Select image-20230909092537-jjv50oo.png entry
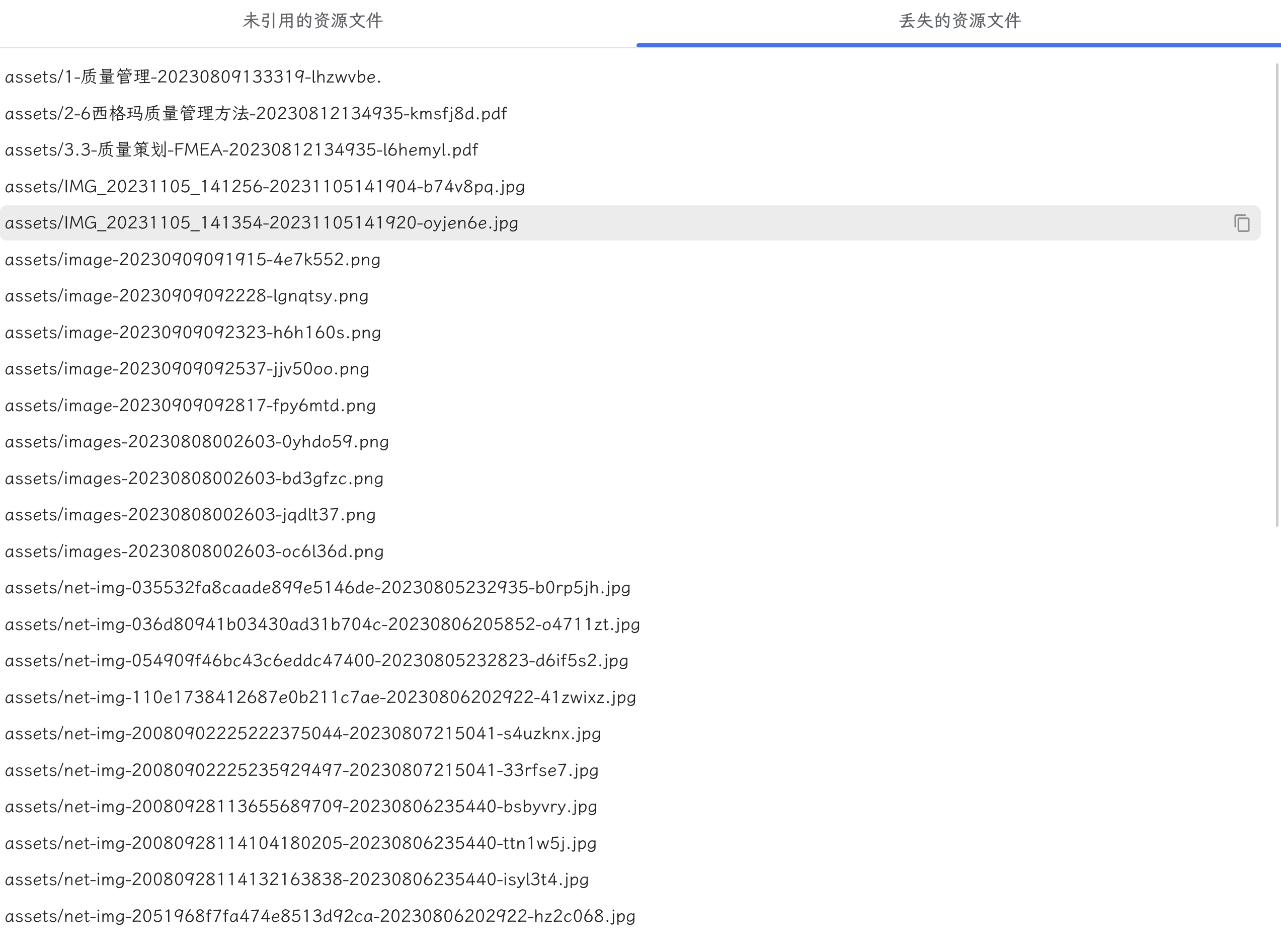Viewport: 1281px width, 952px height. [187, 369]
